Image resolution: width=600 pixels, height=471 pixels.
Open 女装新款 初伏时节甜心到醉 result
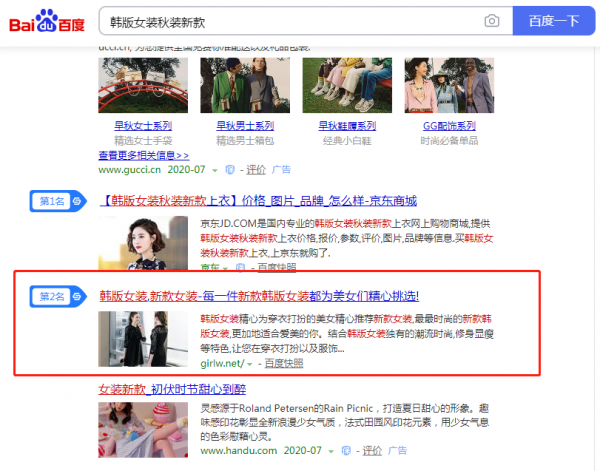pos(171,388)
